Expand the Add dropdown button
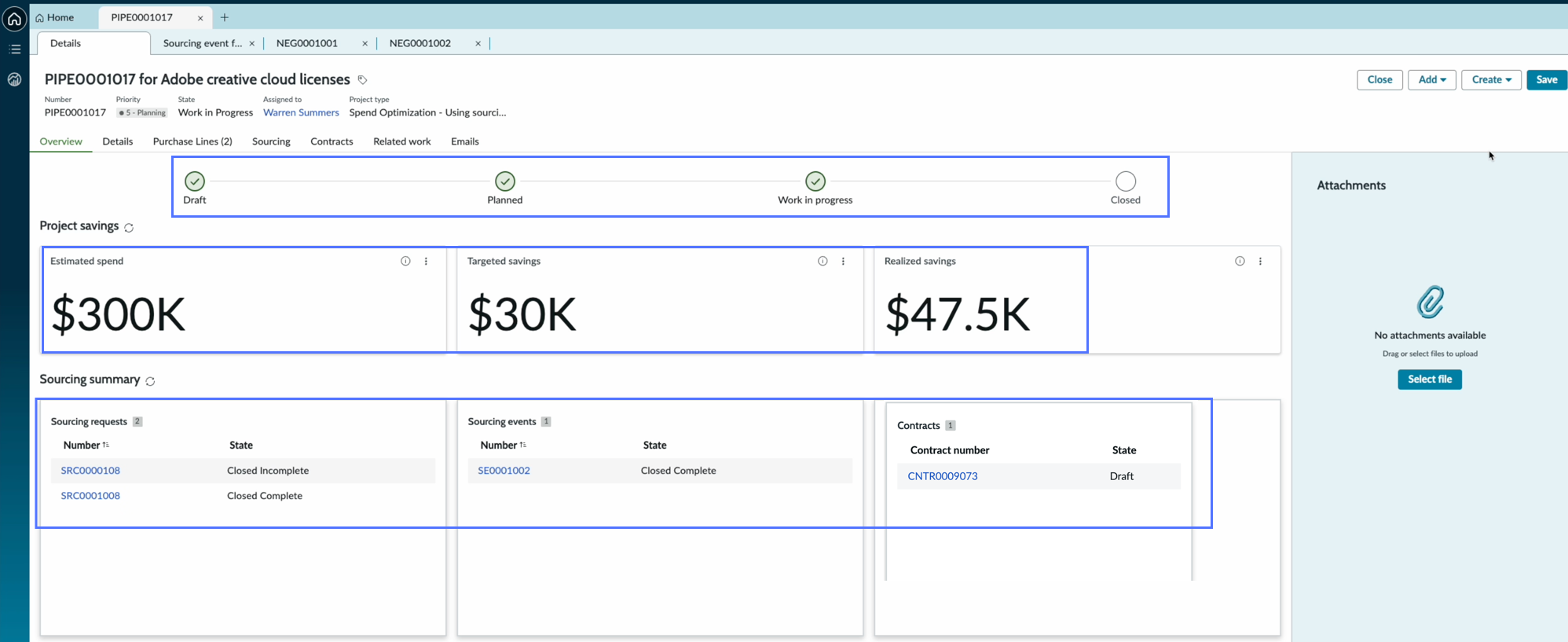This screenshot has height=642, width=1568. (x=1432, y=79)
